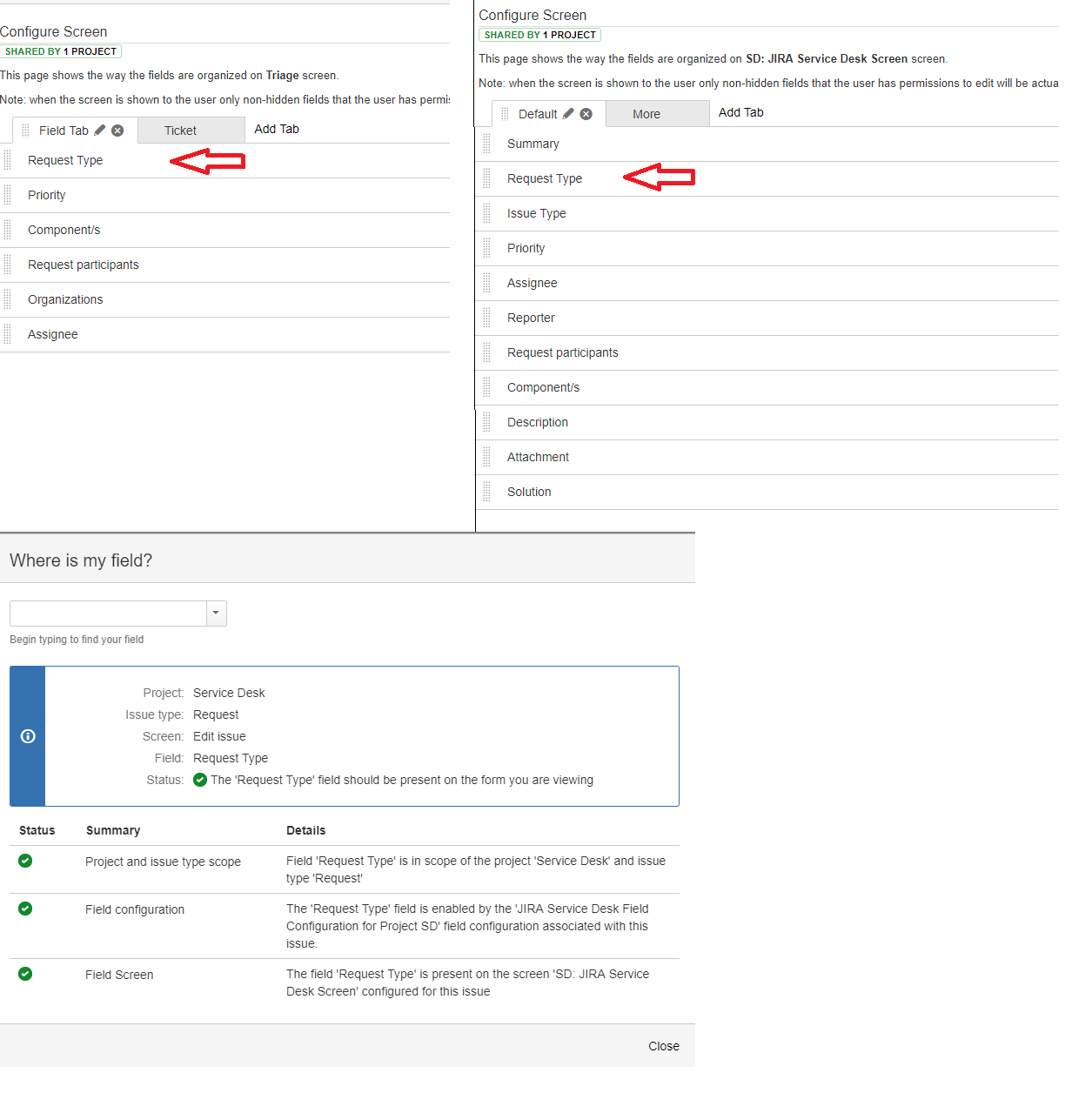
Task: Select the drag handle beside Organizations
Action: tap(7, 299)
